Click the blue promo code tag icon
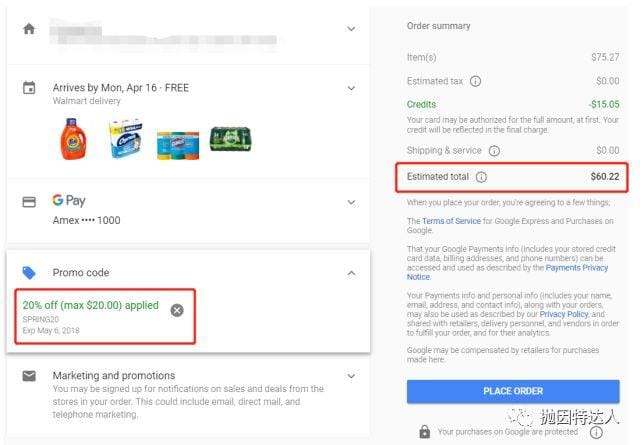The width and height of the screenshot is (640, 445). click(29, 272)
